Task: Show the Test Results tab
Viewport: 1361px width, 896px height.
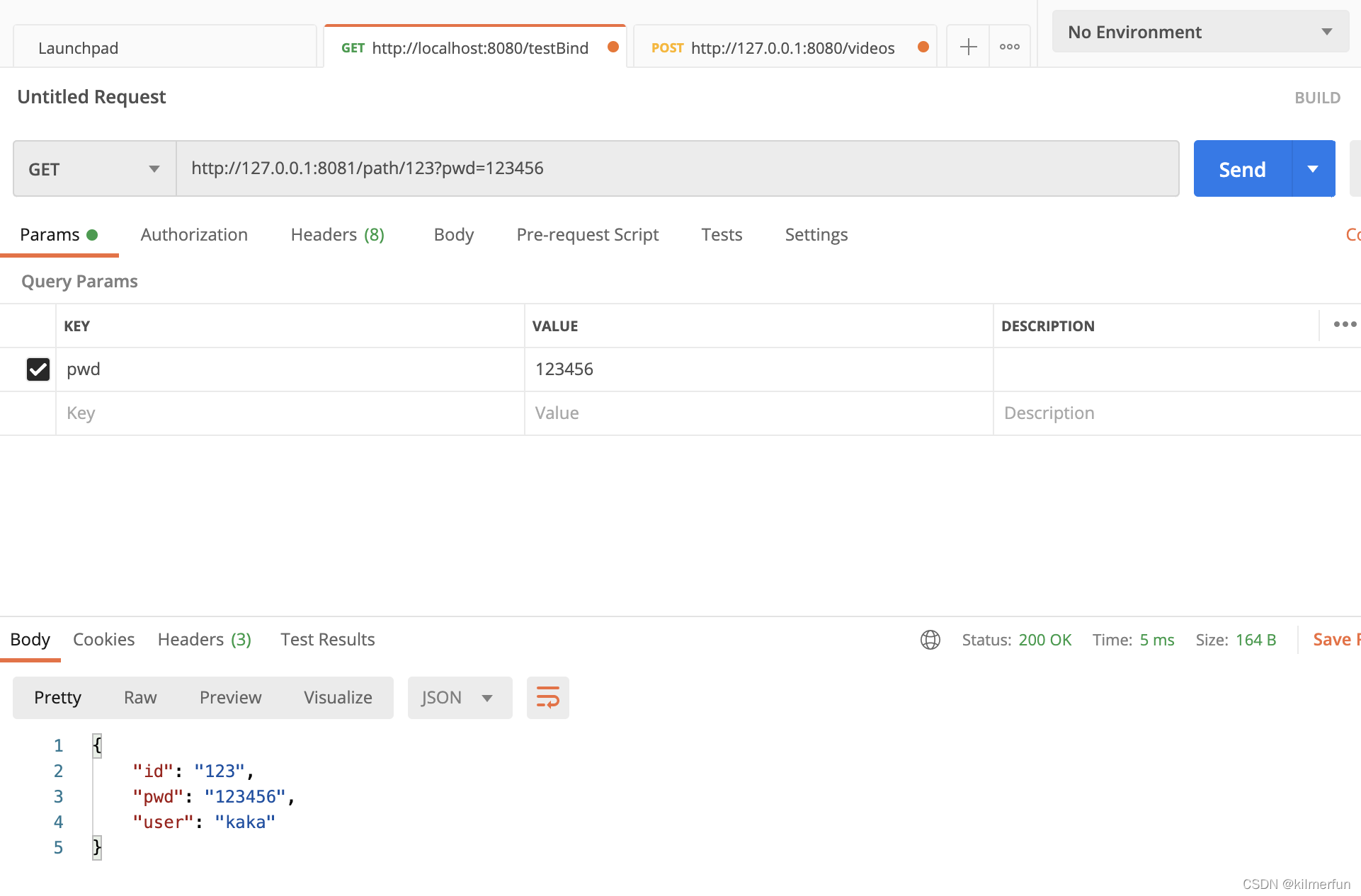Action: pos(327,640)
